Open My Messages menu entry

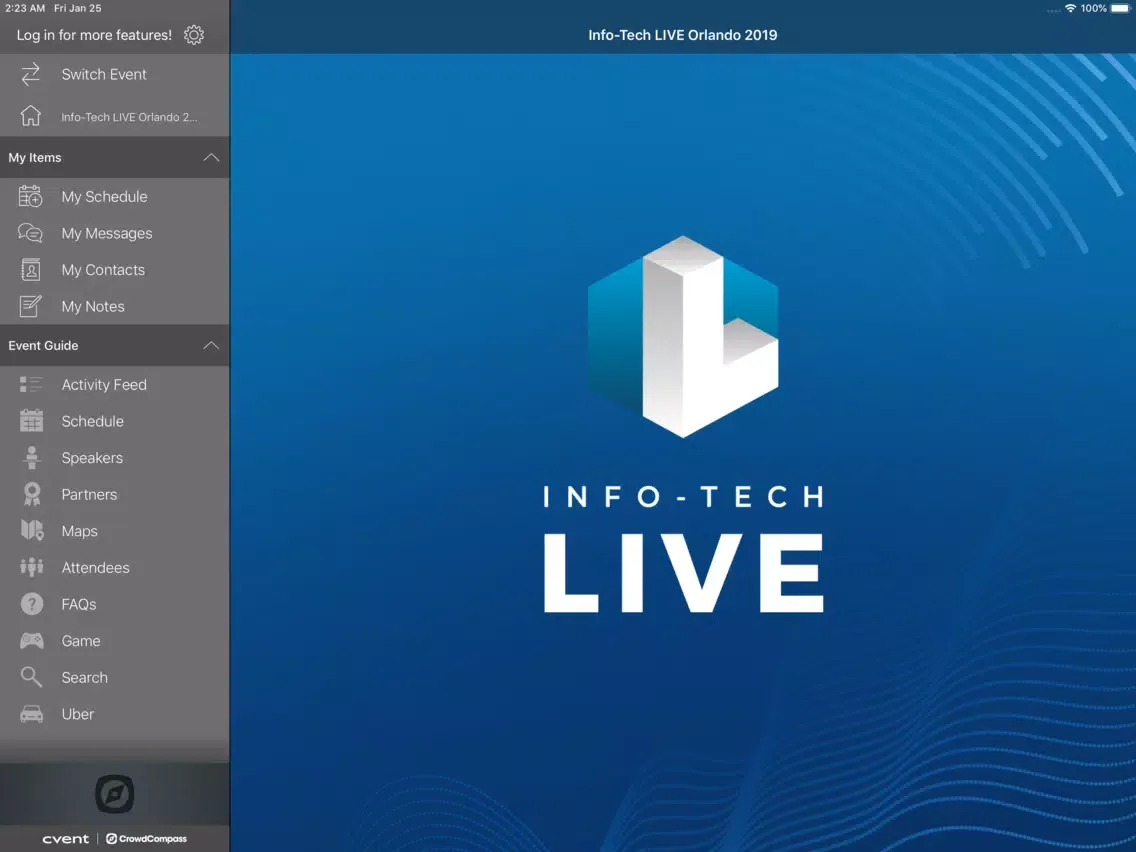114,233
